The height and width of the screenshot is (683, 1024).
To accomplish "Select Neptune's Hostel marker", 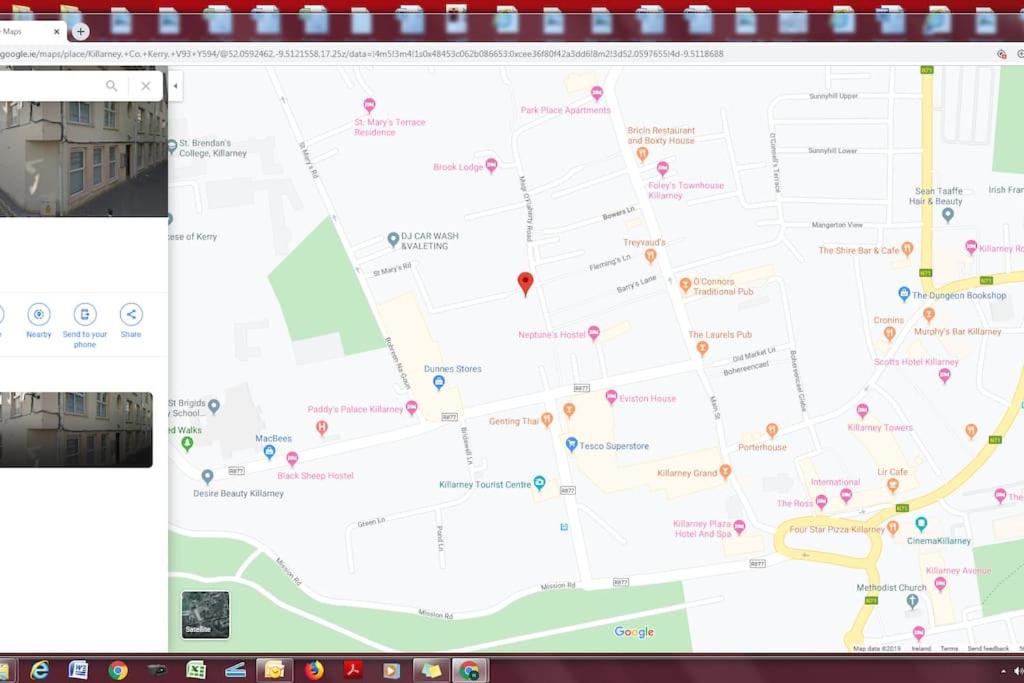I will coord(594,334).
